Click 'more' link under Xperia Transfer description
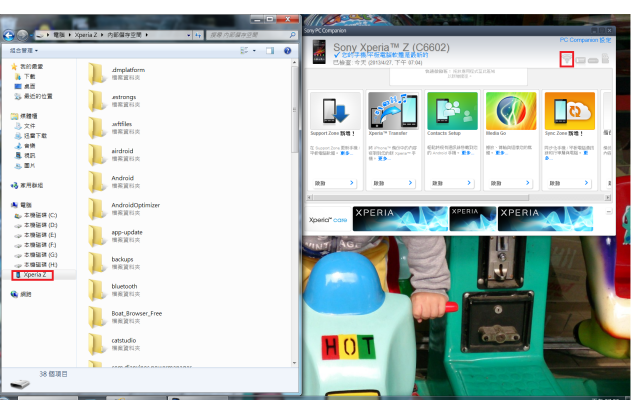Viewport: 640px width, 400px height. pos(383,158)
